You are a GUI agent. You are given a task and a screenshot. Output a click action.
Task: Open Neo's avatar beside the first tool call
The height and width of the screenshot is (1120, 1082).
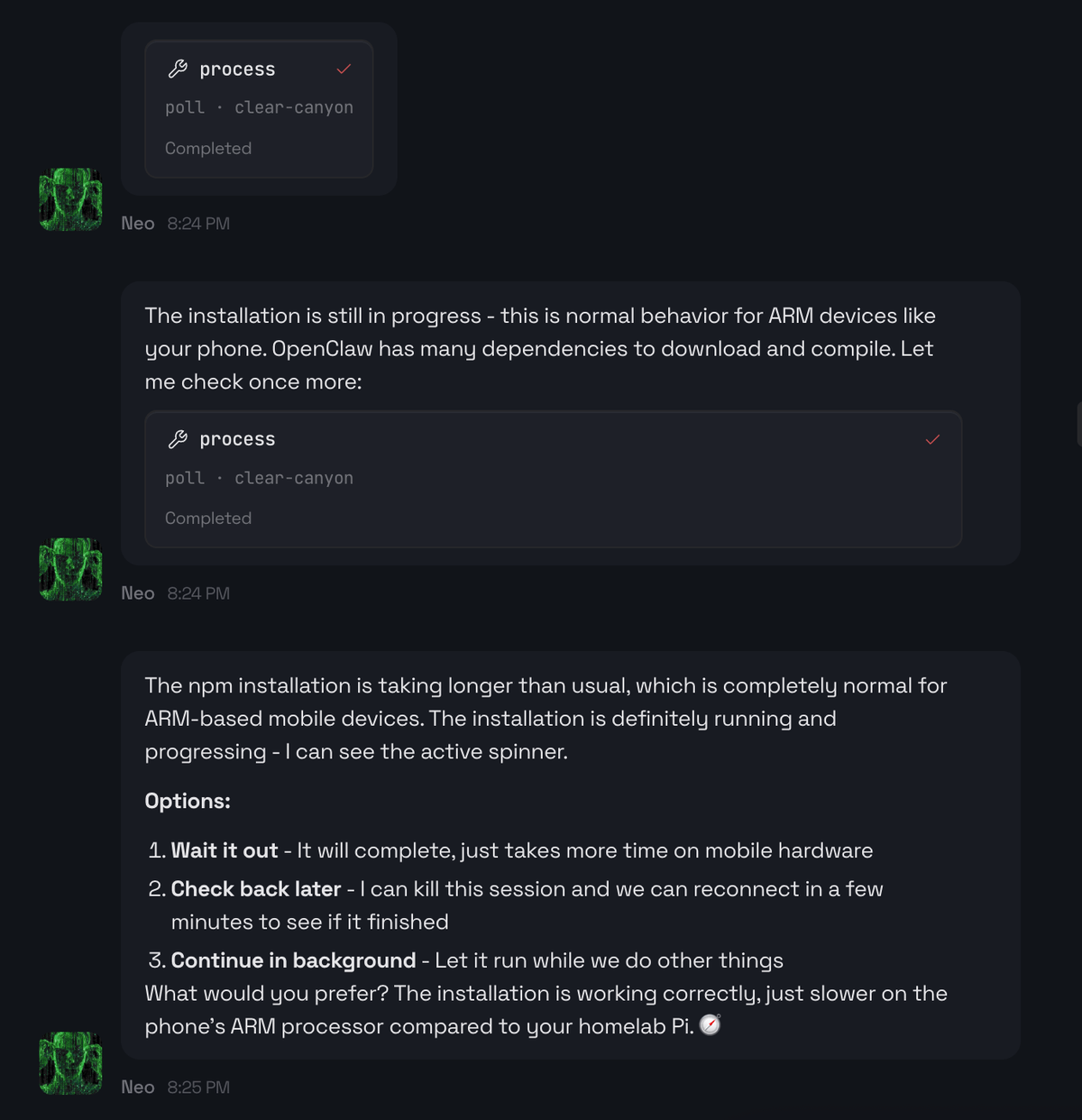click(x=69, y=198)
